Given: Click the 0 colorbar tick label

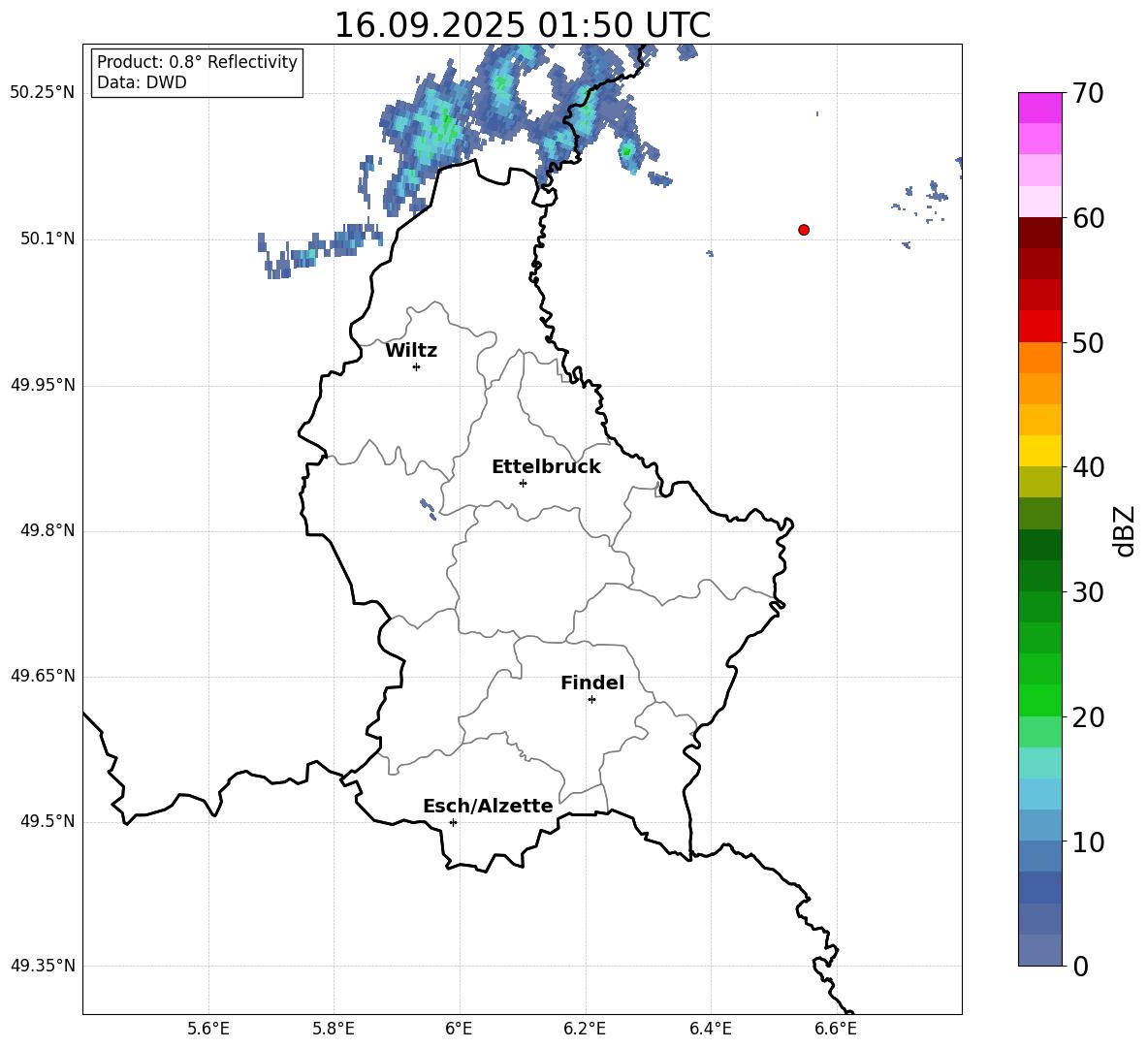Looking at the screenshot, I should coord(1080,966).
